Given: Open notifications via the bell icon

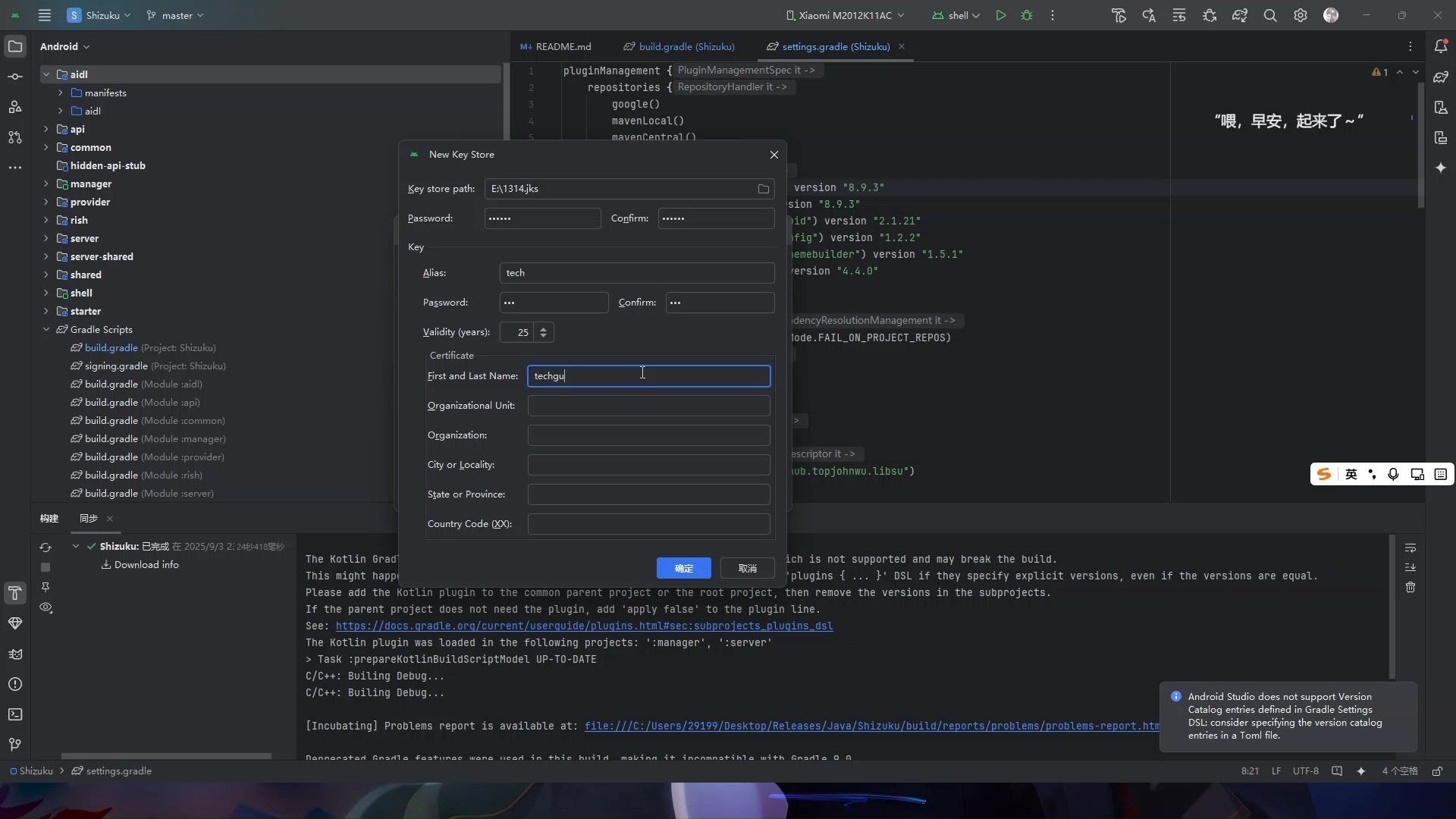Looking at the screenshot, I should (x=1442, y=46).
